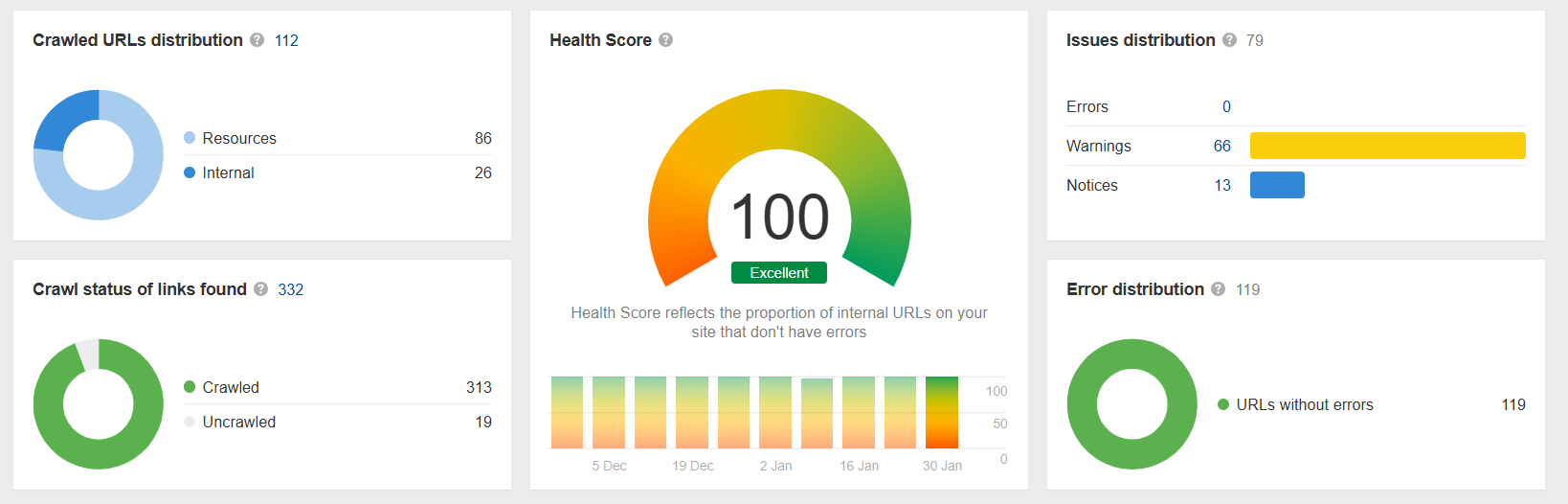The width and height of the screenshot is (1568, 504).
Task: Click the yellow Warnings bar
Action: 1387,146
